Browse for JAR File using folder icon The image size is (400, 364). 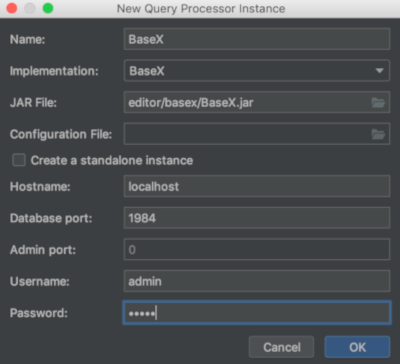(378, 103)
